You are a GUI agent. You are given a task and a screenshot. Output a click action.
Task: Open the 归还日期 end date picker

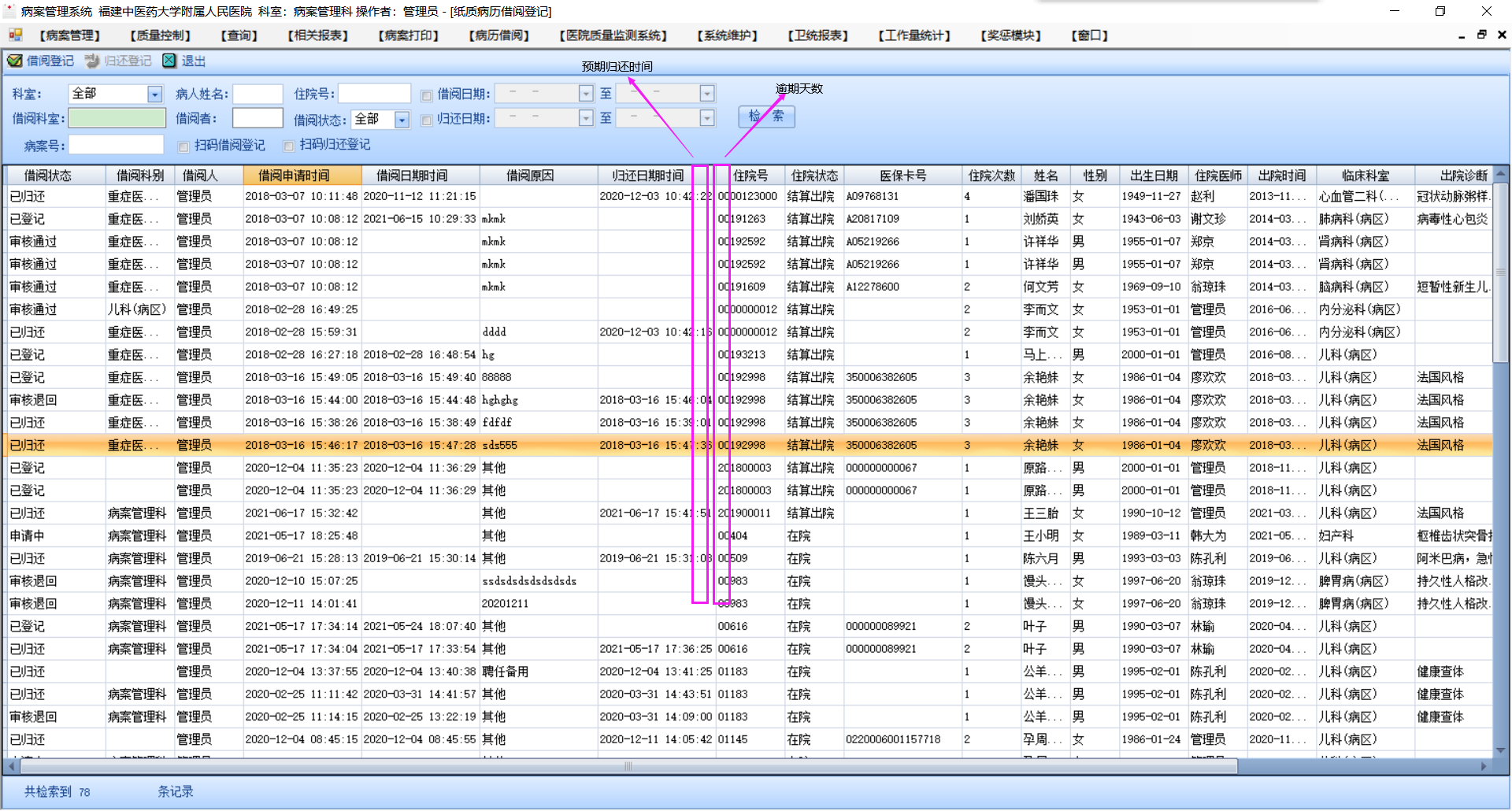pos(707,118)
